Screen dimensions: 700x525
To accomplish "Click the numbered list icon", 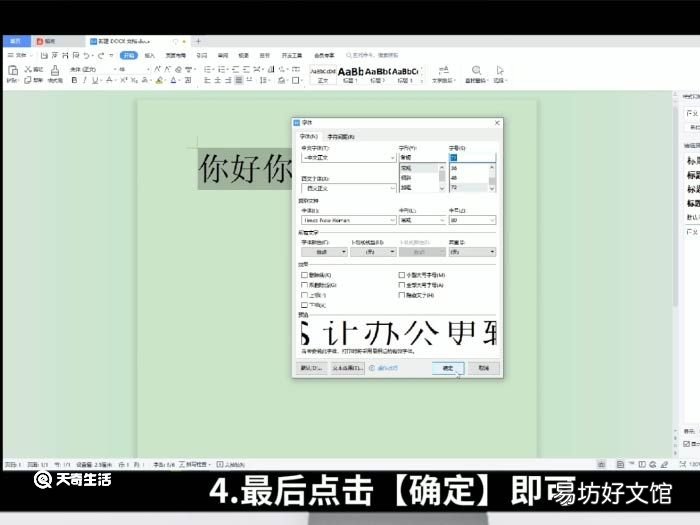I will point(221,69).
